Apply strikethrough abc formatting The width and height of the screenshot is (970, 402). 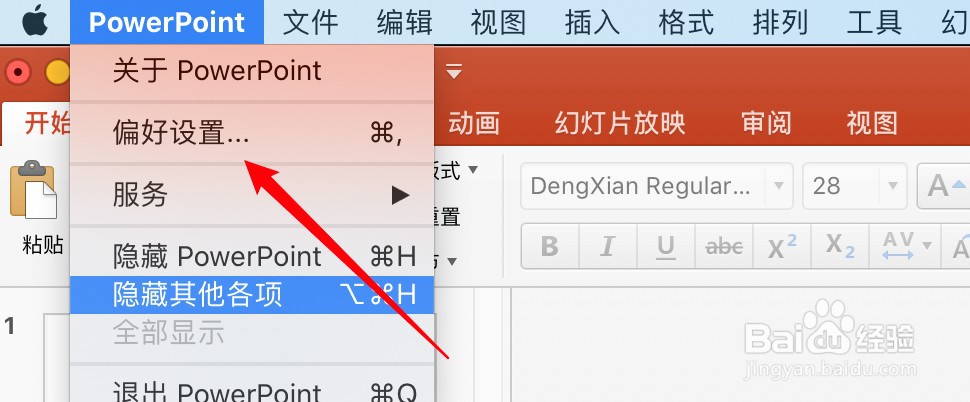pos(724,246)
